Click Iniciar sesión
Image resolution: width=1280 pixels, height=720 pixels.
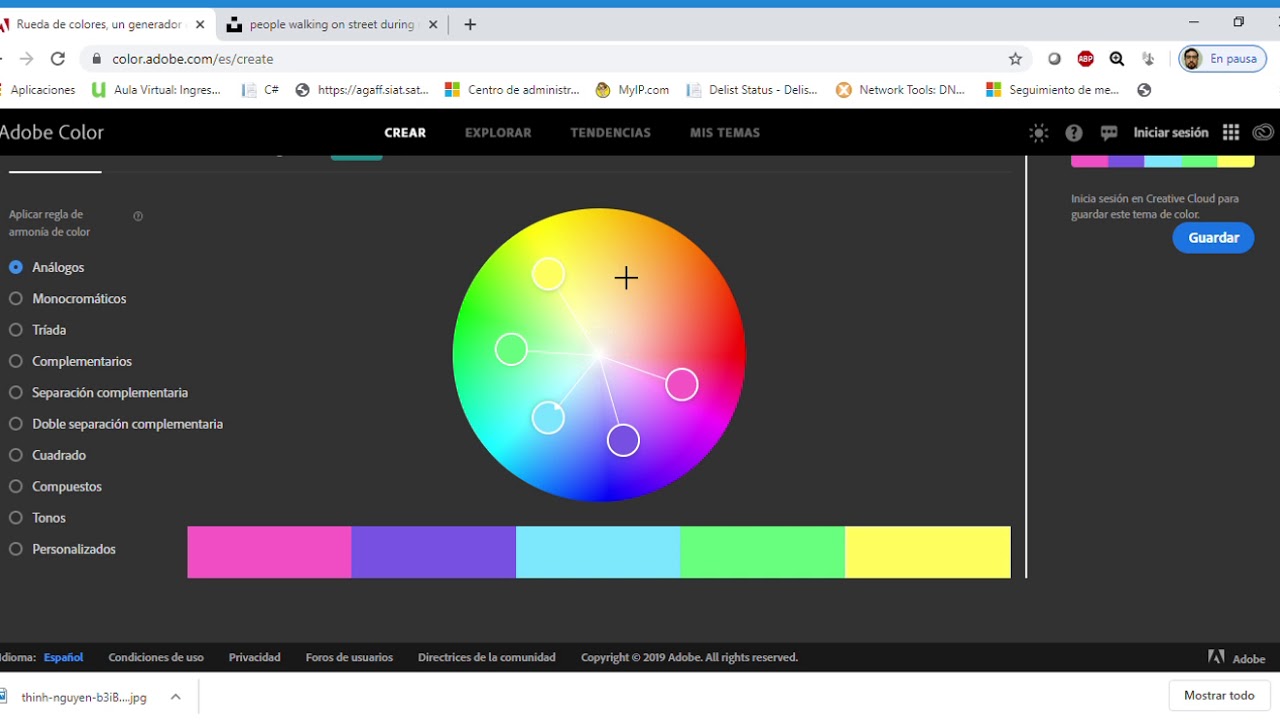coord(1171,132)
